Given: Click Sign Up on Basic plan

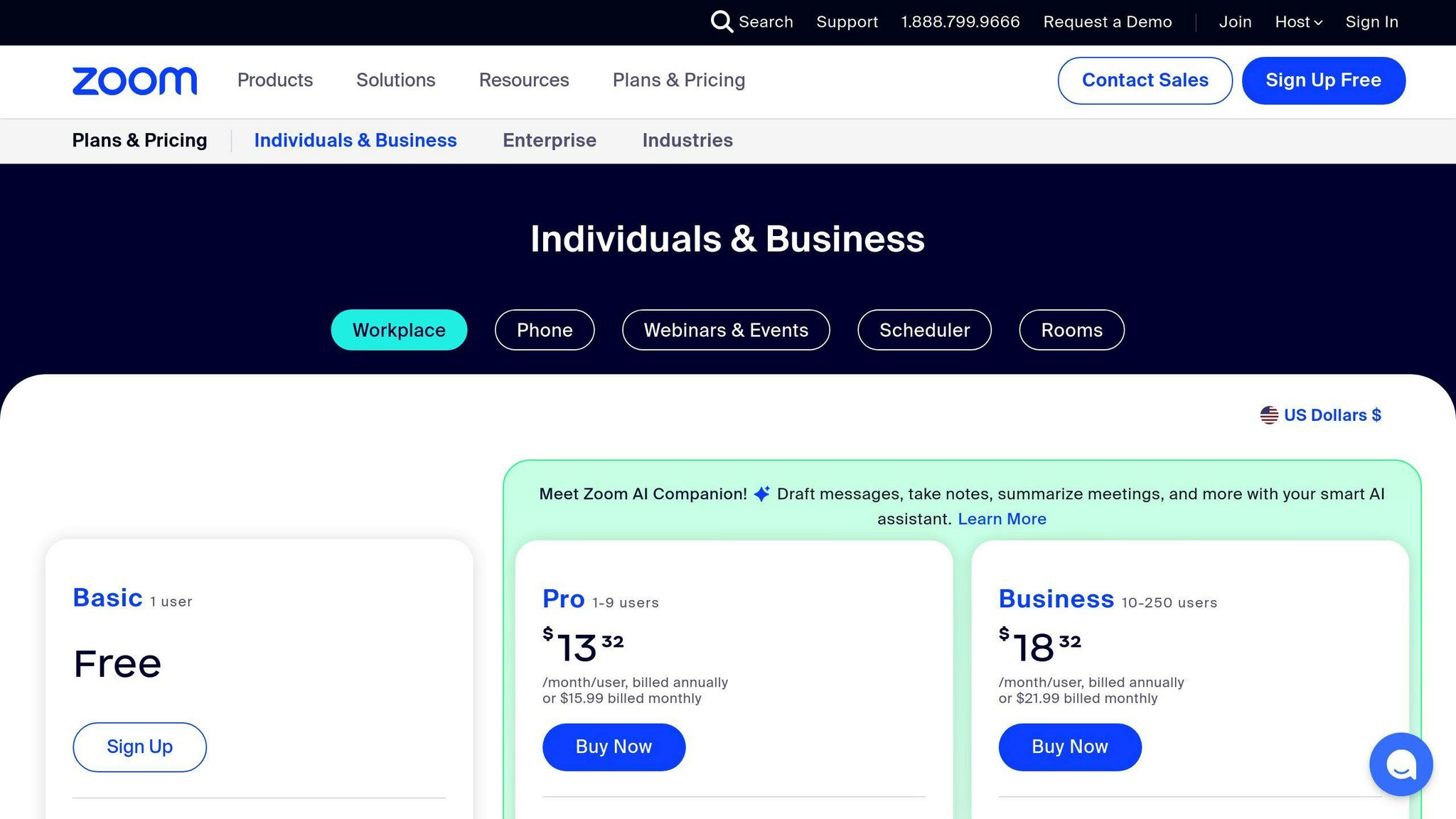Looking at the screenshot, I should 139,746.
